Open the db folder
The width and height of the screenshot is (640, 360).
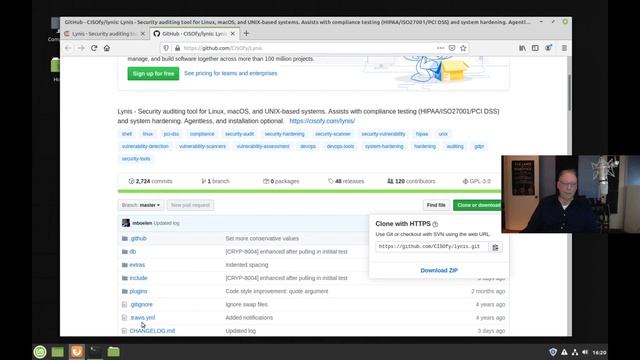[x=133, y=252]
